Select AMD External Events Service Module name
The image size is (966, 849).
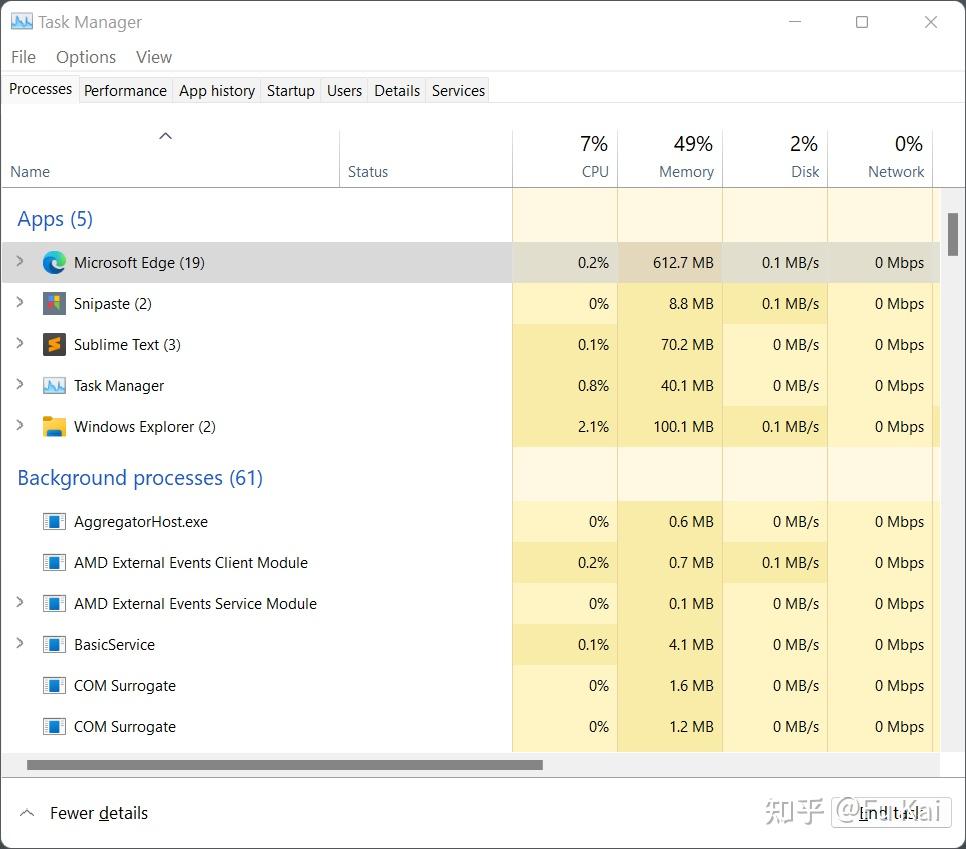[x=195, y=603]
